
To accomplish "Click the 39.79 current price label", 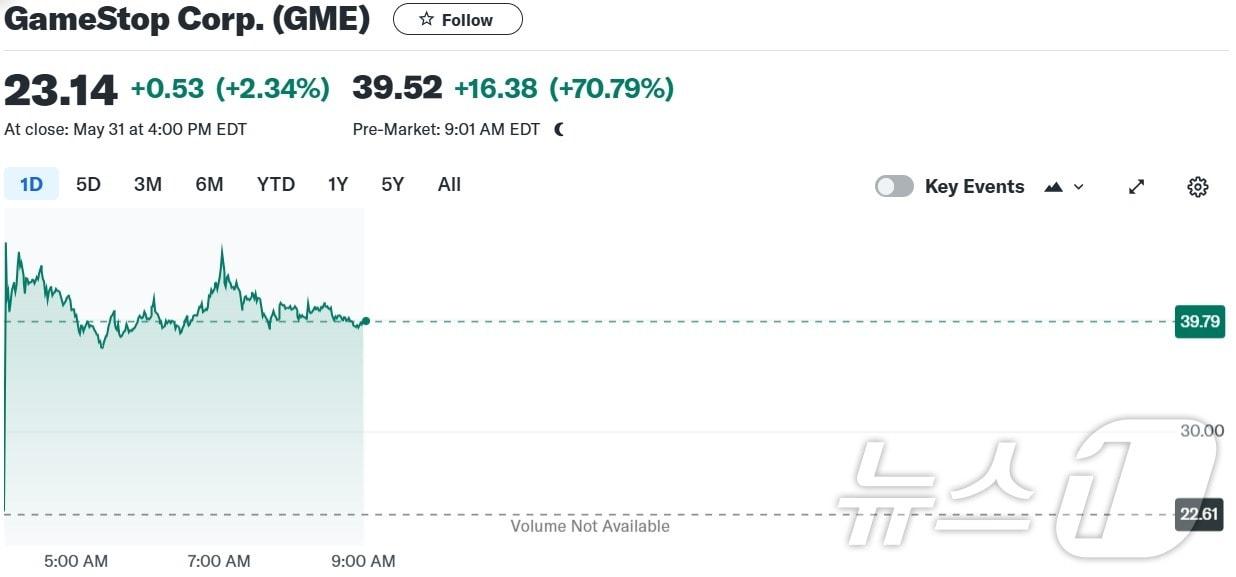I will pos(1199,322).
